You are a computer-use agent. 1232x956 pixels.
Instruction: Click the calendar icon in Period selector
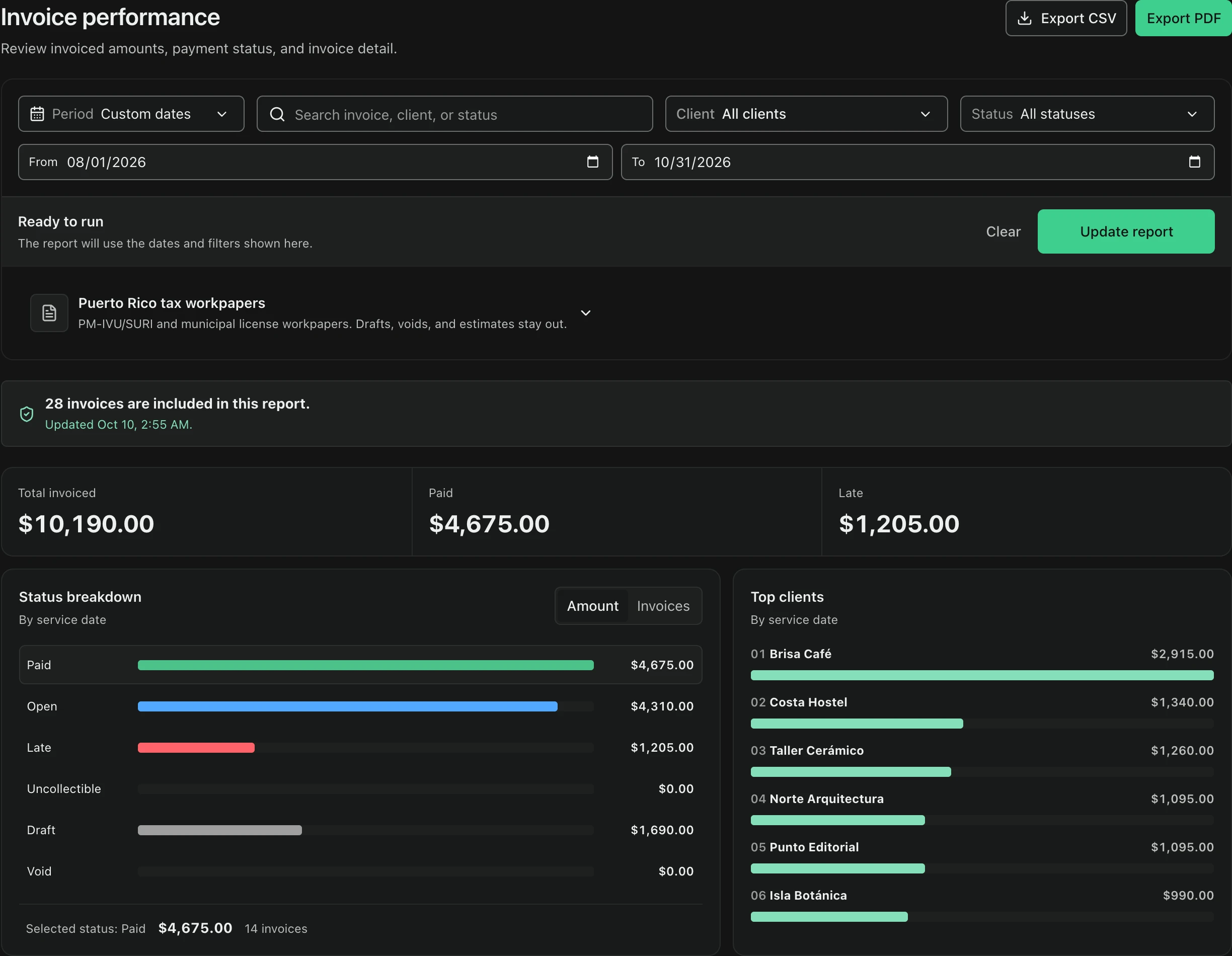37,114
